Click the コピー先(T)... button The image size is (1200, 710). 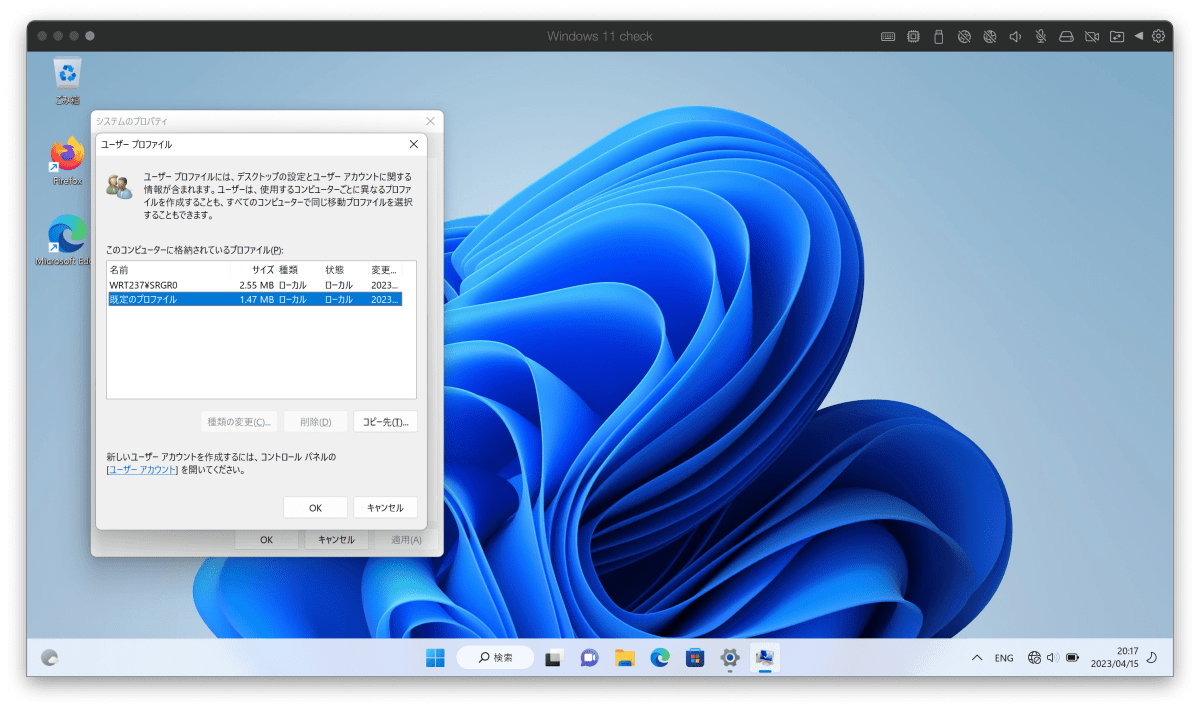click(x=385, y=422)
